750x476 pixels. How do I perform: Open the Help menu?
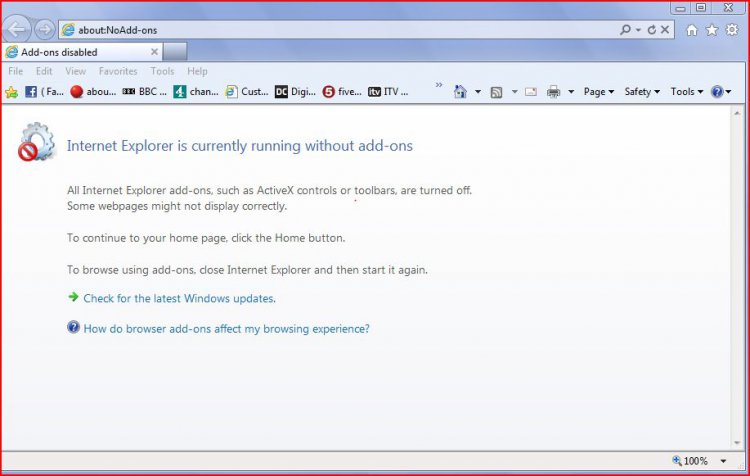click(x=197, y=71)
